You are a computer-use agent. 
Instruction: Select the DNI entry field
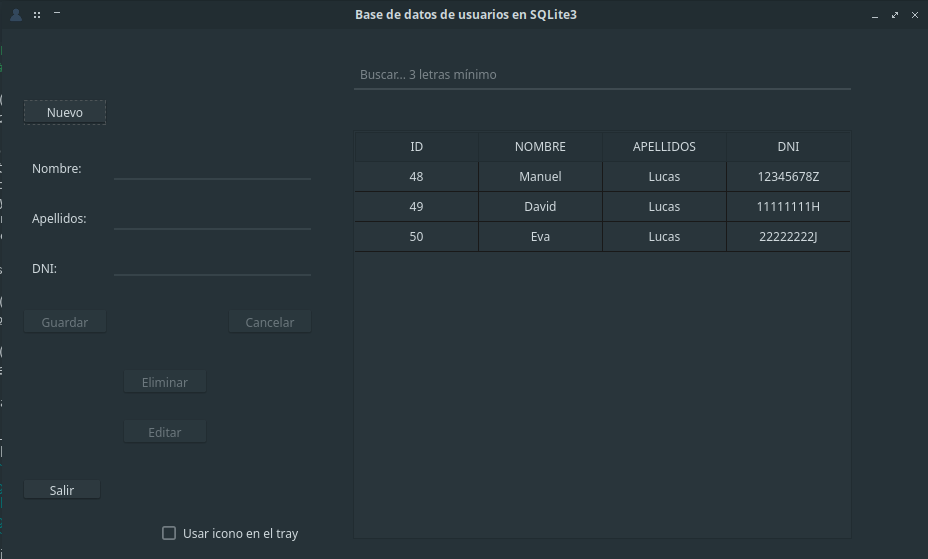212,268
